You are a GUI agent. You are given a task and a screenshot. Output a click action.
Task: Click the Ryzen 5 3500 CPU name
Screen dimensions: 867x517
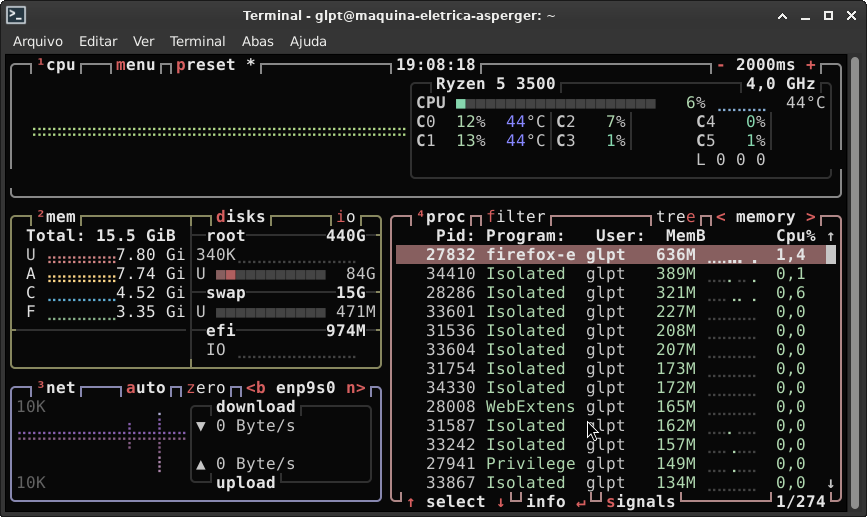click(495, 84)
